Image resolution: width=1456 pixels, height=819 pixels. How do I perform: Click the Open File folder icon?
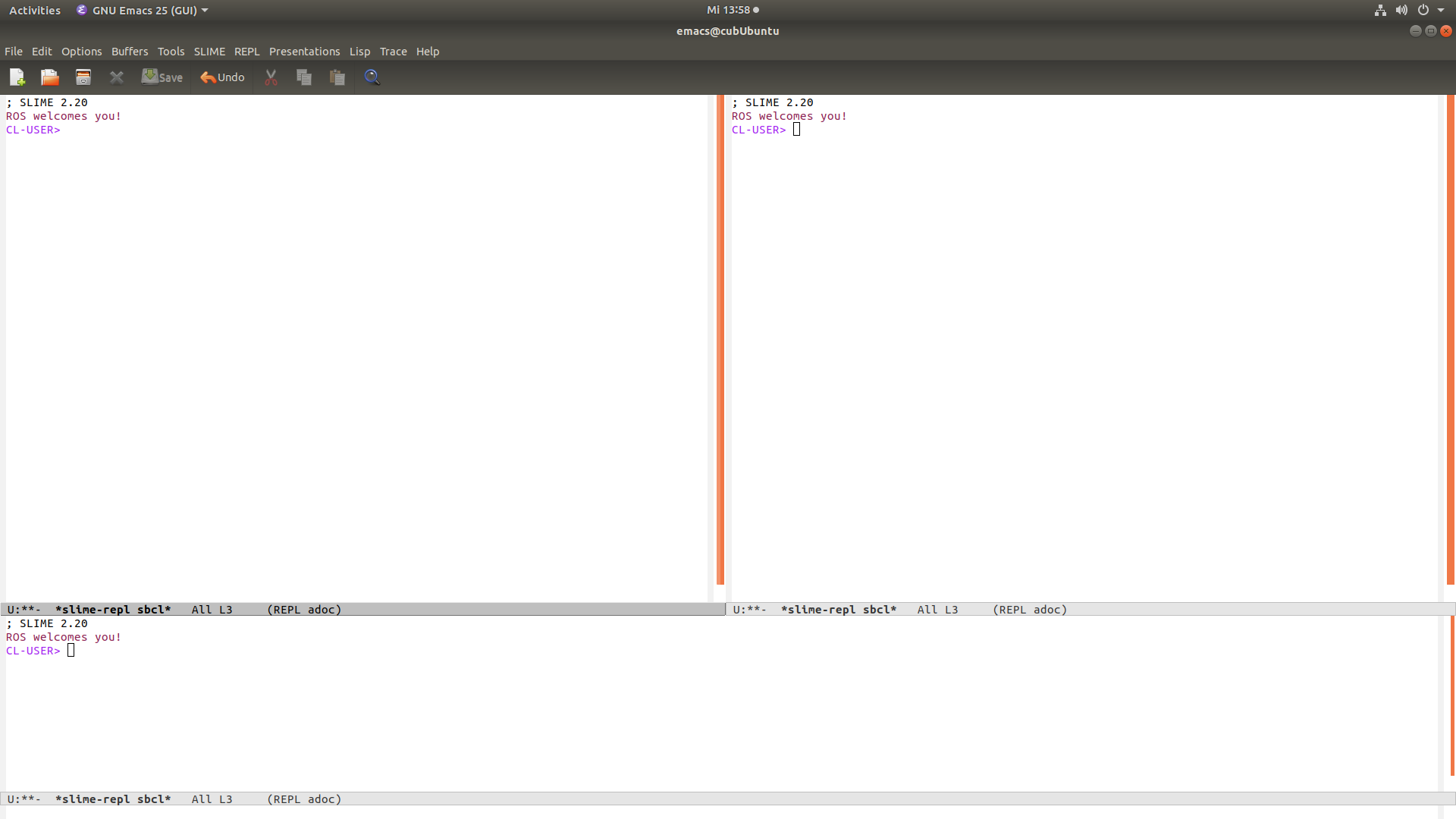tap(50, 77)
